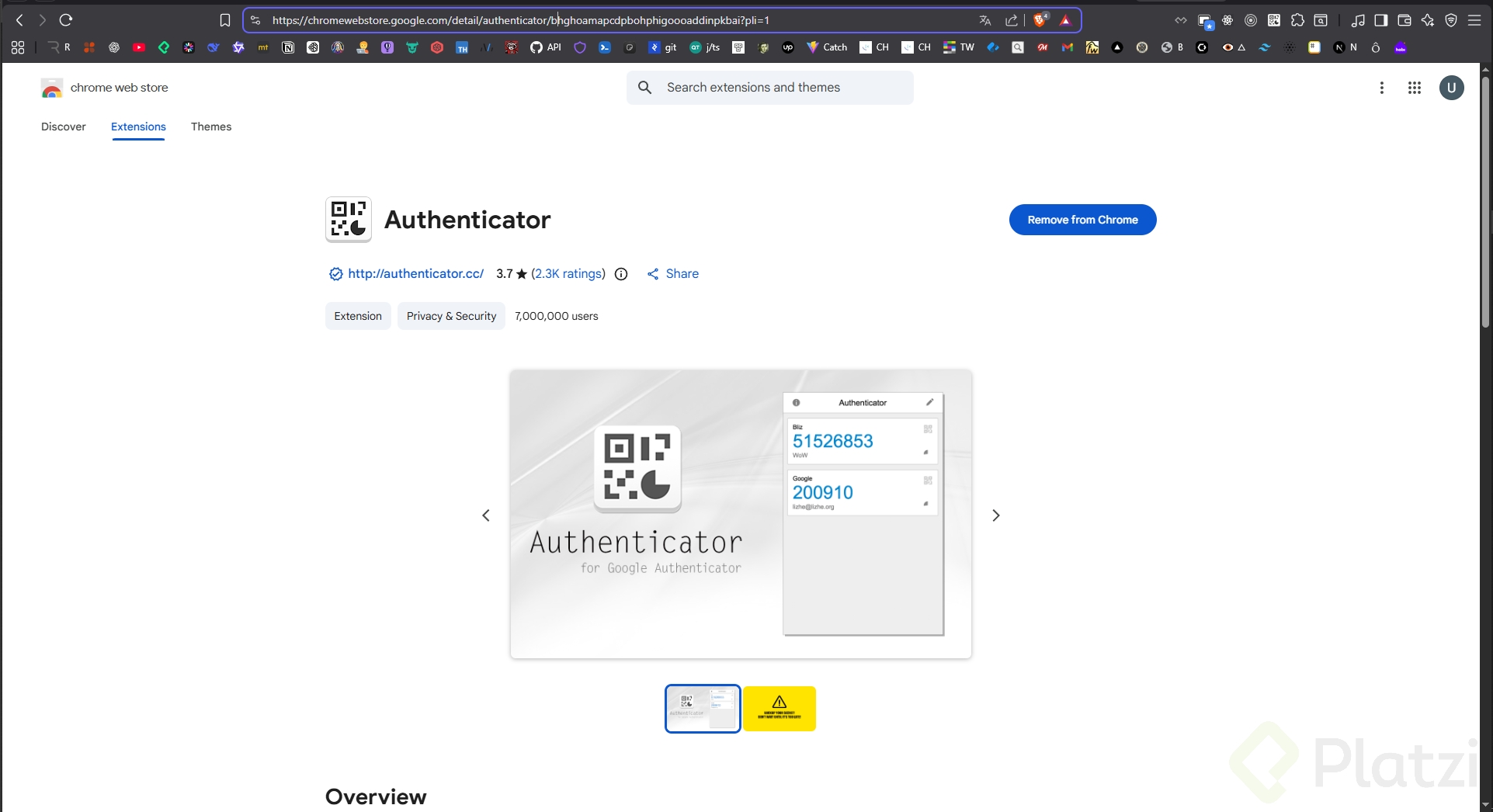Click the Privacy & Security category chip
1493x812 pixels.
tap(451, 316)
